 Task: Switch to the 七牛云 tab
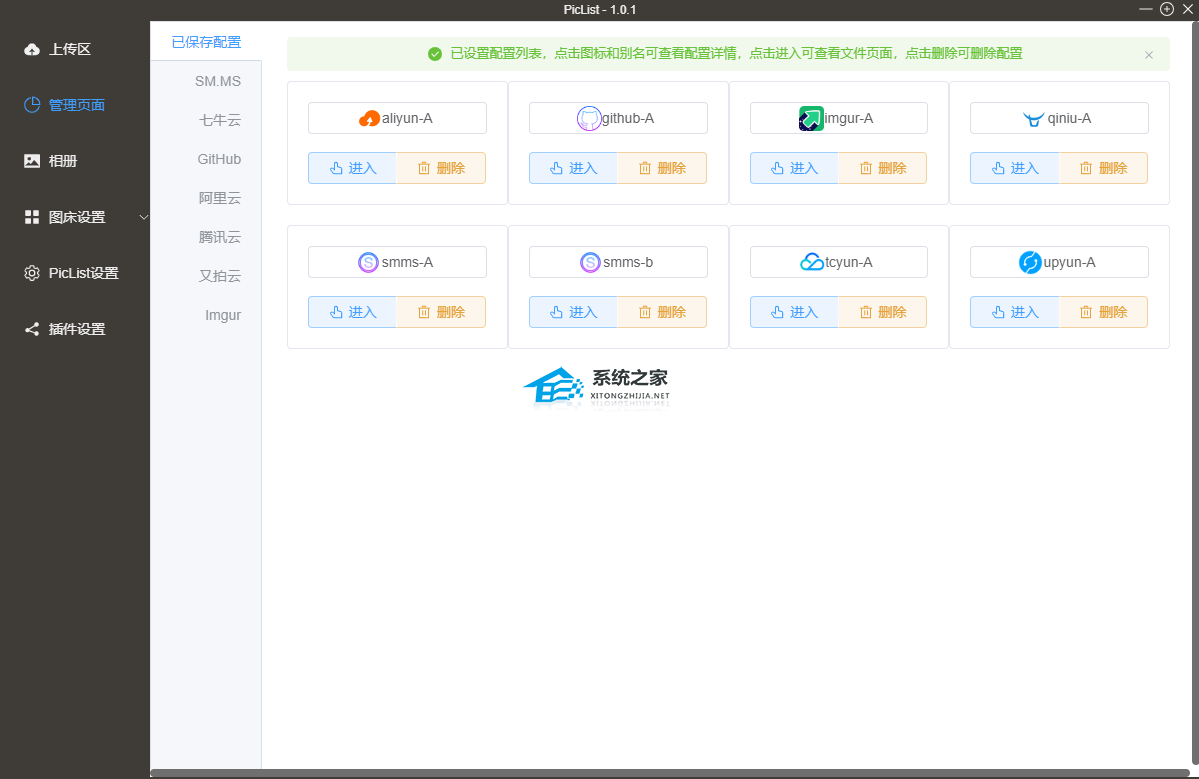(x=219, y=120)
